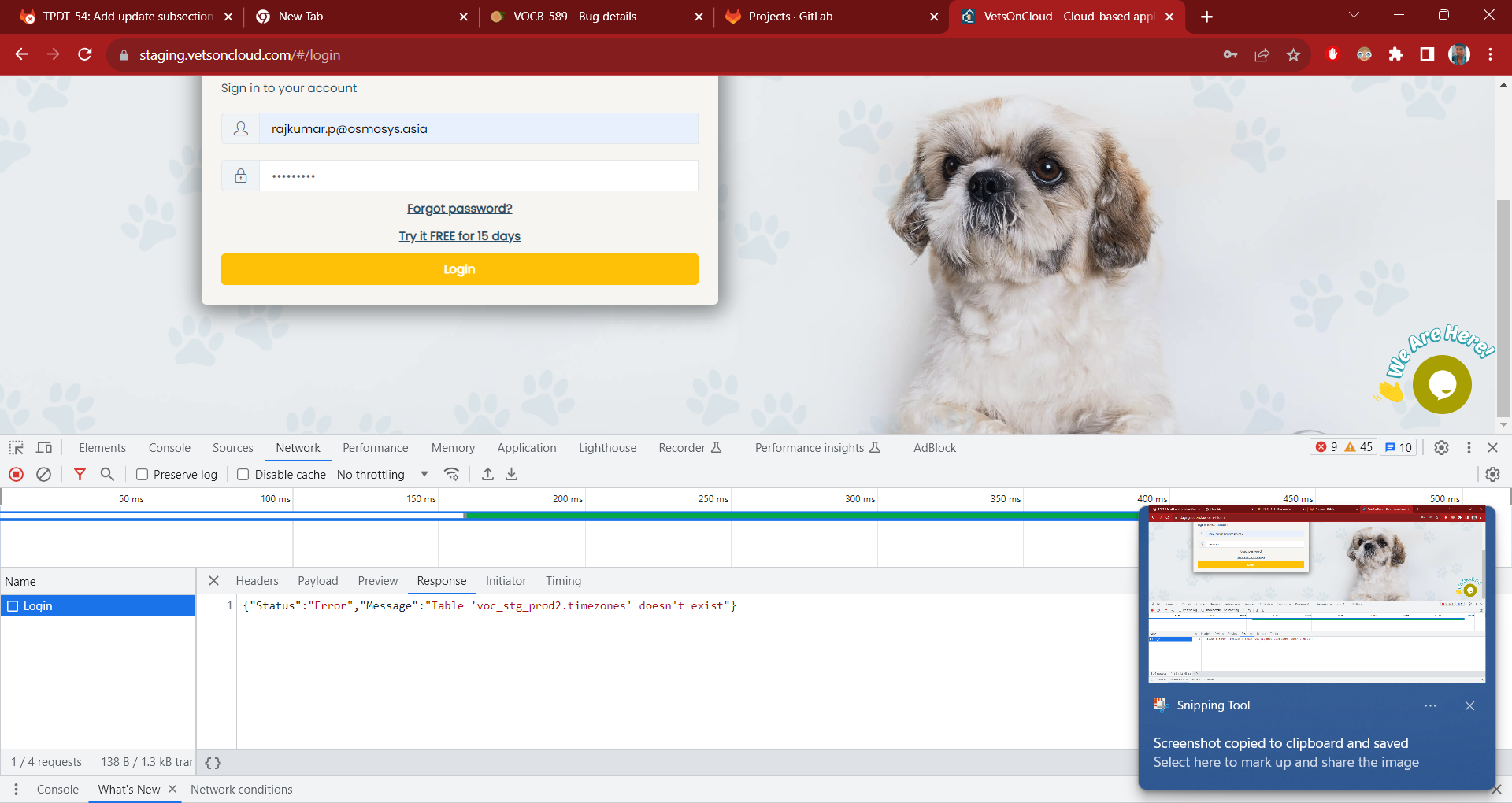Screen dimensions: 1512x803
Task: Open the Console panel tab
Action: point(169,448)
